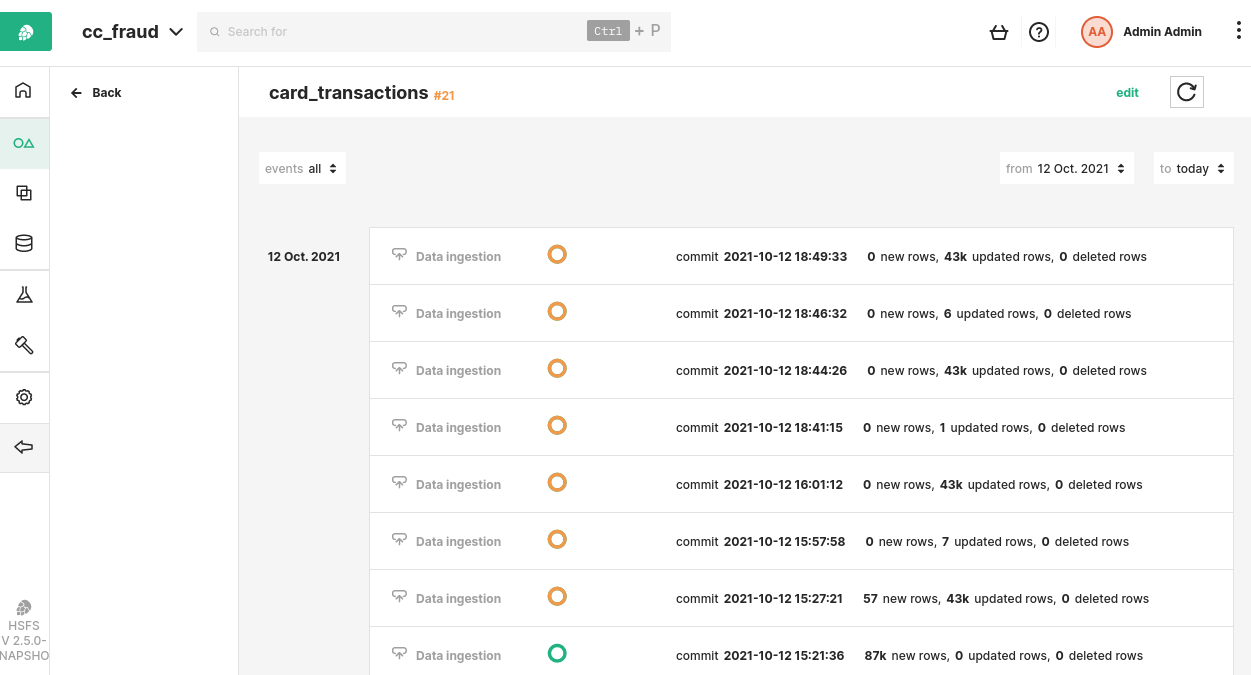1251x675 pixels.
Task: Open the marketplace basket icon in top bar
Action: (x=999, y=31)
